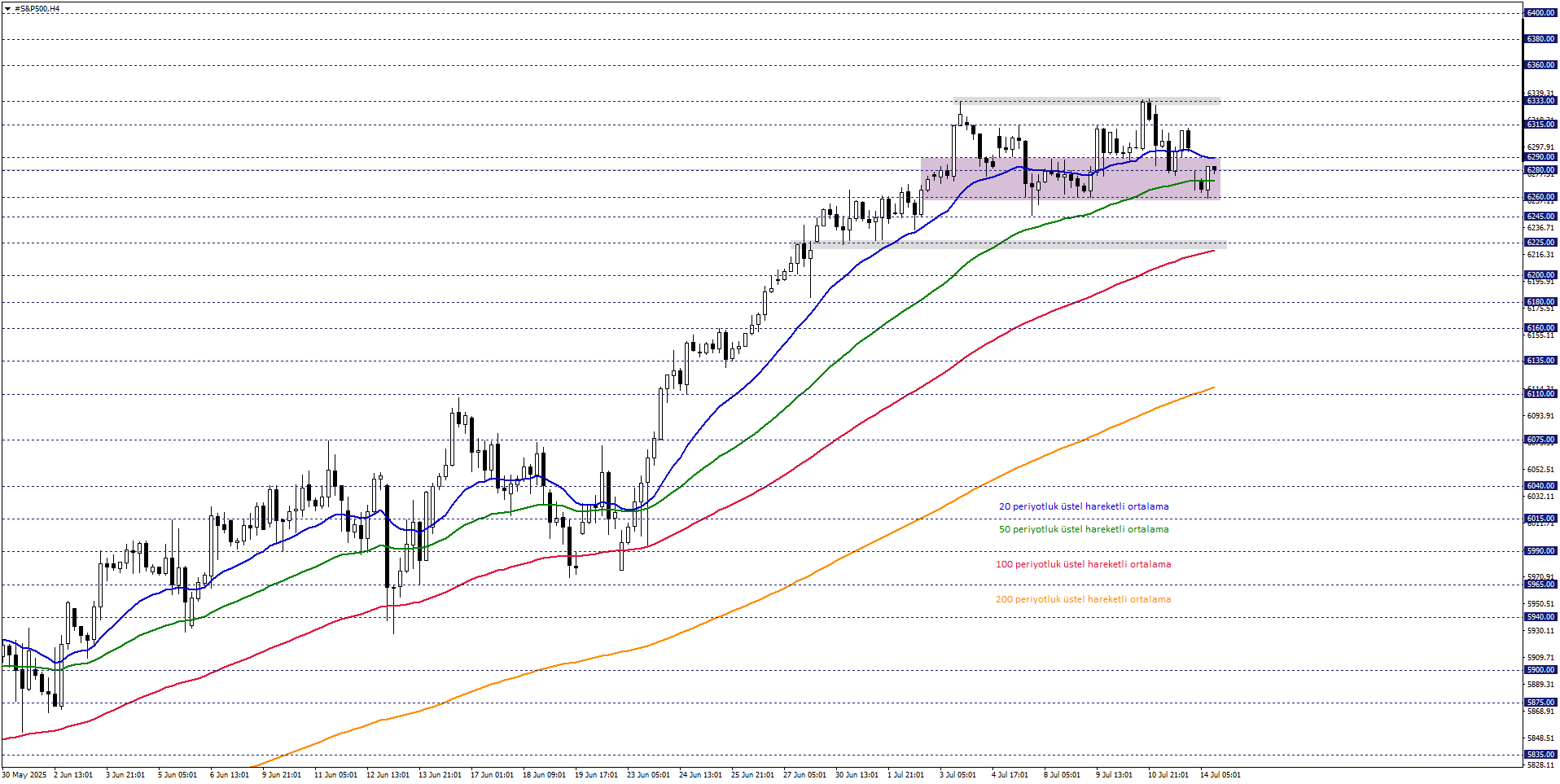Click the 1 Jul 21:01 date label
The height and width of the screenshot is (784, 1560).
[x=906, y=775]
